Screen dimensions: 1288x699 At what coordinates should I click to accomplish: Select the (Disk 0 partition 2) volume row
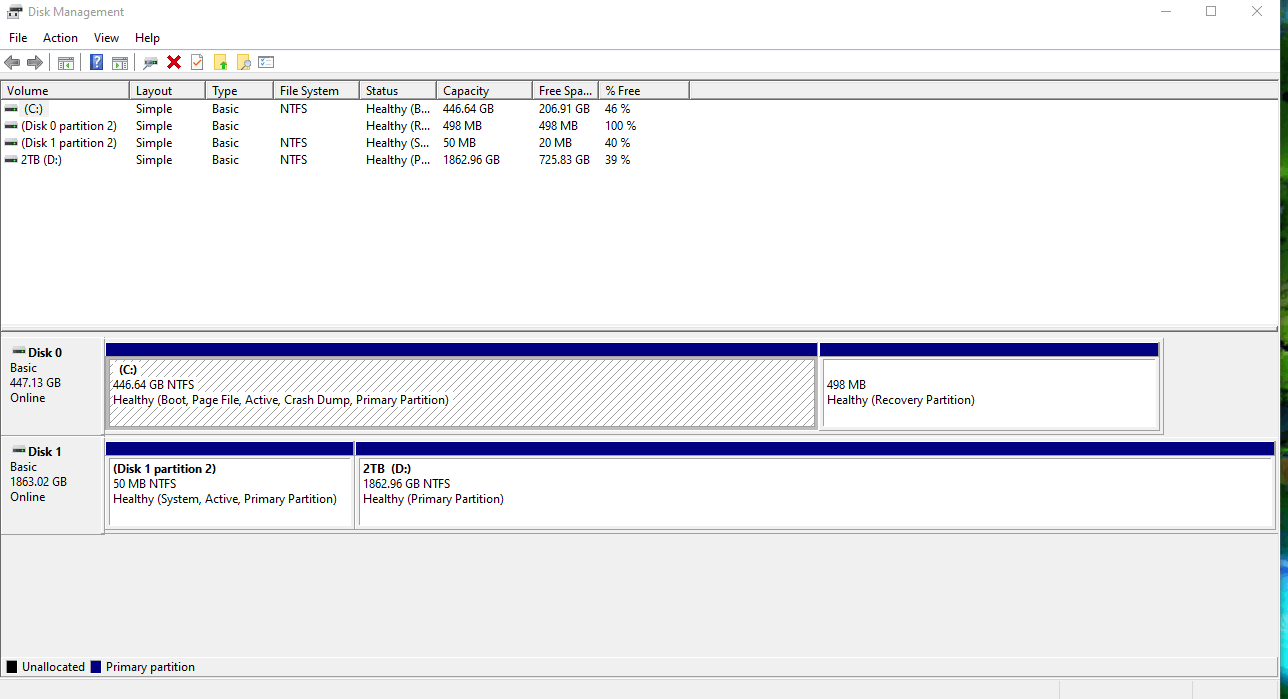[x=345, y=126]
